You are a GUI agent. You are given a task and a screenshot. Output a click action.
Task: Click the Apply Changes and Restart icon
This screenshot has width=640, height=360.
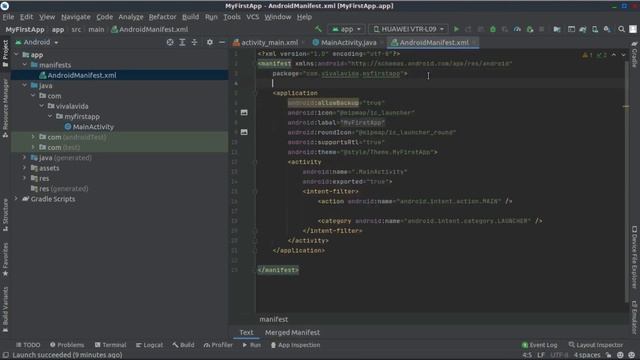coord(468,29)
